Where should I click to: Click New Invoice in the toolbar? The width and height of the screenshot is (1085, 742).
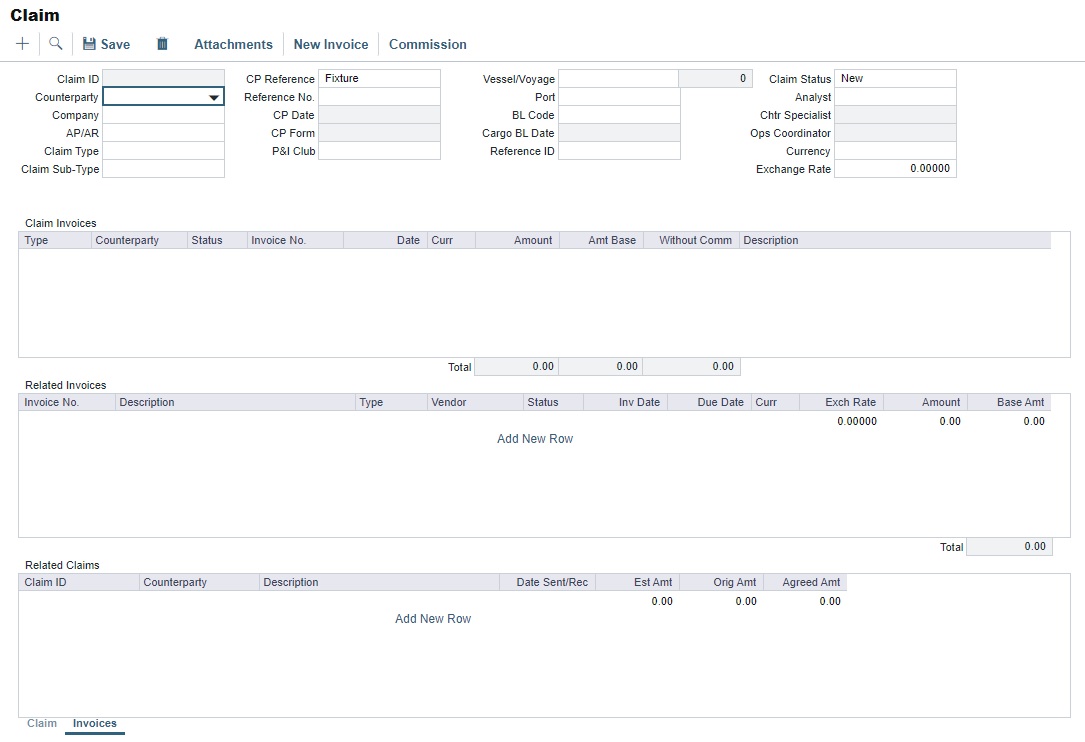[331, 44]
